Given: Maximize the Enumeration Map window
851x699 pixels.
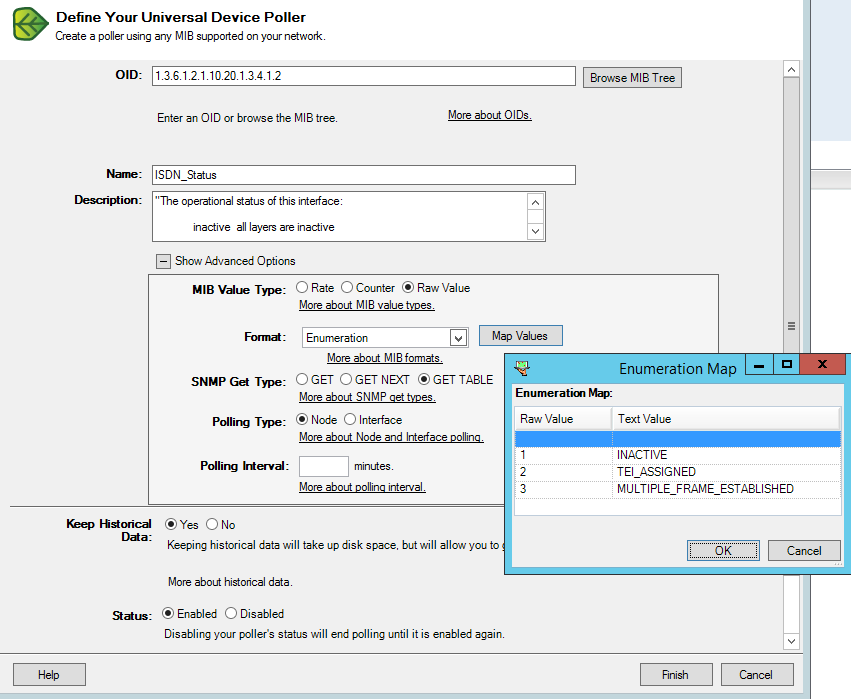Looking at the screenshot, I should coord(786,365).
